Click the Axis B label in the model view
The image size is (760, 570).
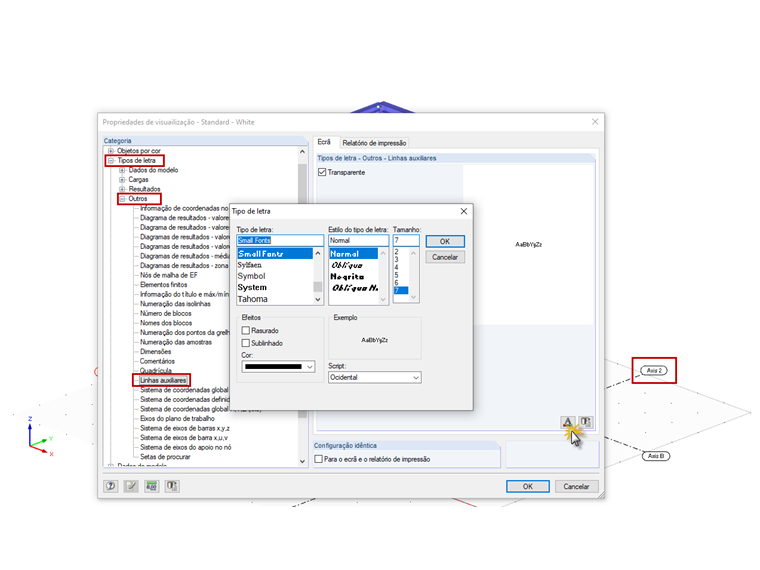(656, 456)
